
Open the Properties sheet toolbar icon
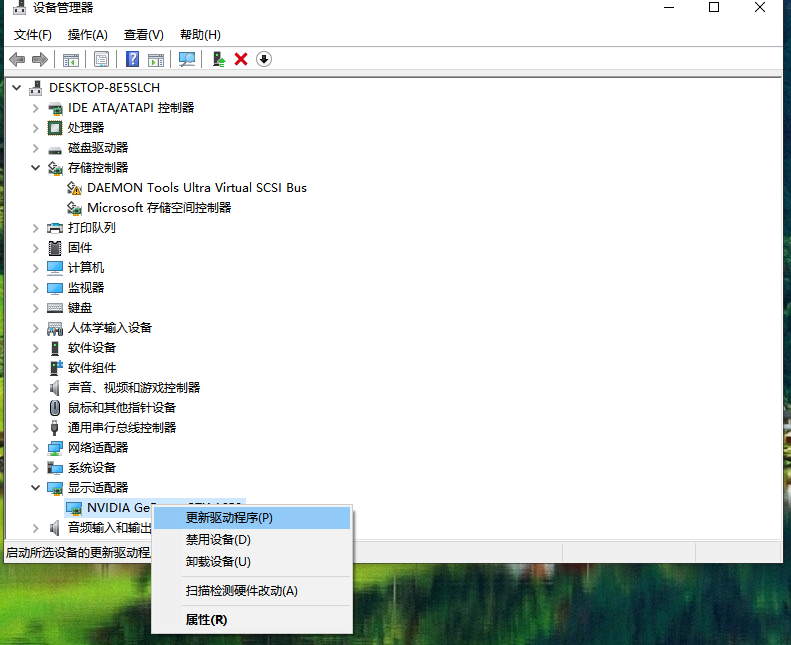(101, 60)
